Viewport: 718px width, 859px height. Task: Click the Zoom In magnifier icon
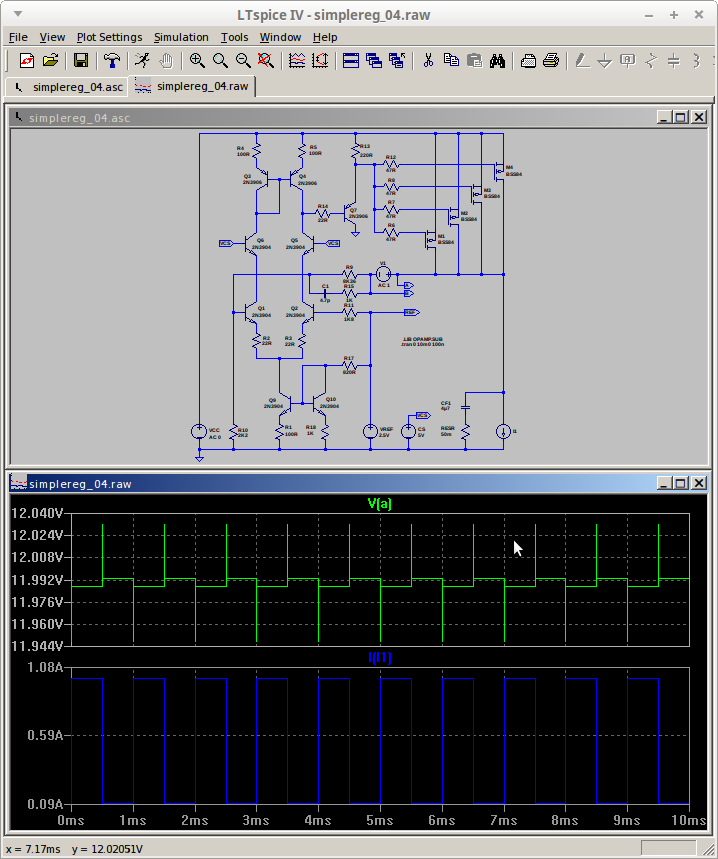pos(197,60)
